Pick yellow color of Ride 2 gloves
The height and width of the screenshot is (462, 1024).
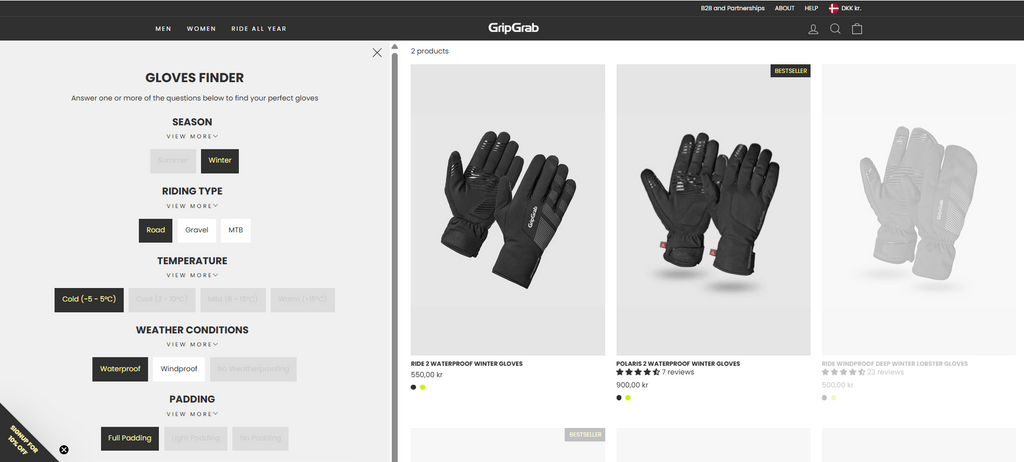[x=423, y=388]
